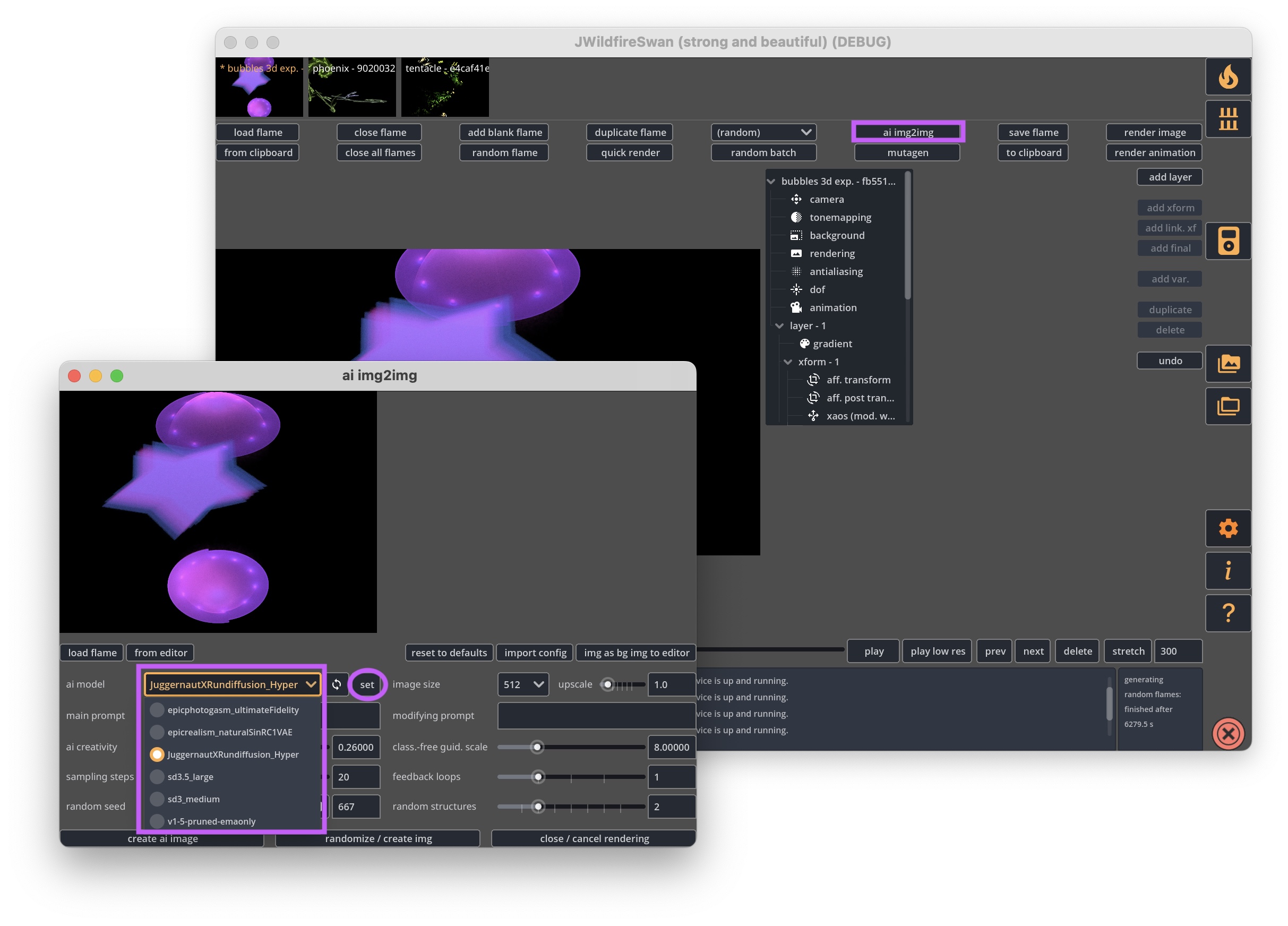Select the sd3.5_large model radio option
The height and width of the screenshot is (926, 1288).
point(157,777)
